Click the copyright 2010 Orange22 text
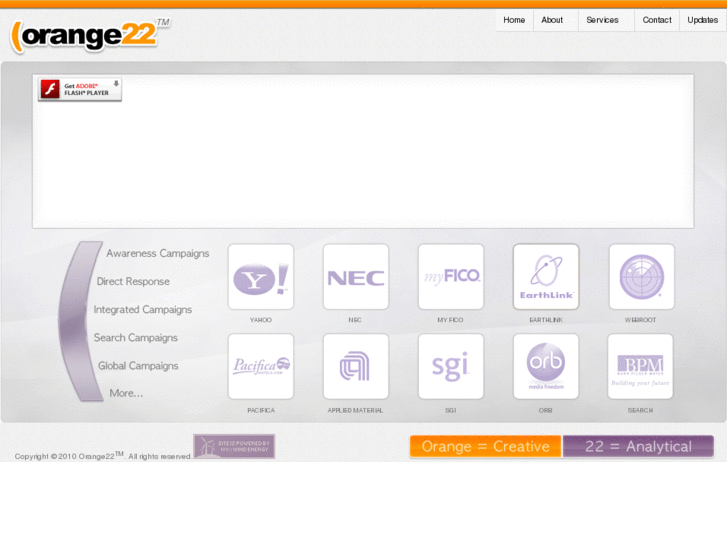Image resolution: width=727 pixels, height=545 pixels. click(x=102, y=456)
